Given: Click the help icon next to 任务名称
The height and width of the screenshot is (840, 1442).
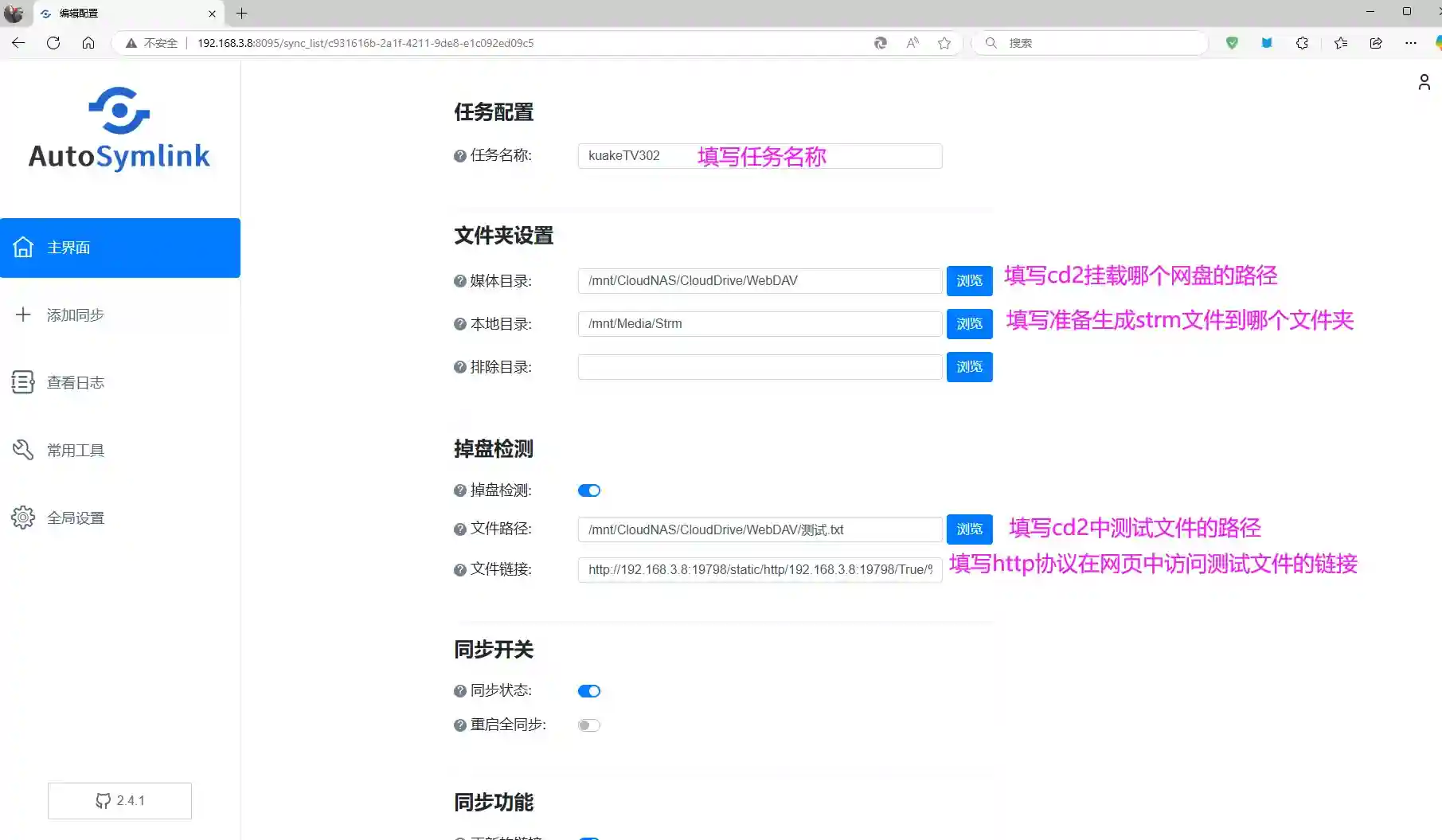Looking at the screenshot, I should tap(459, 155).
